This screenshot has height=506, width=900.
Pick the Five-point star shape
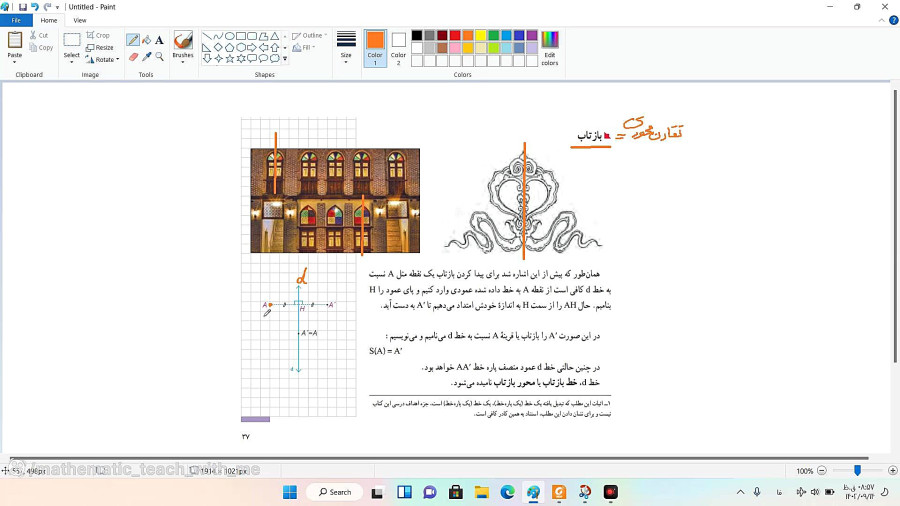point(230,58)
